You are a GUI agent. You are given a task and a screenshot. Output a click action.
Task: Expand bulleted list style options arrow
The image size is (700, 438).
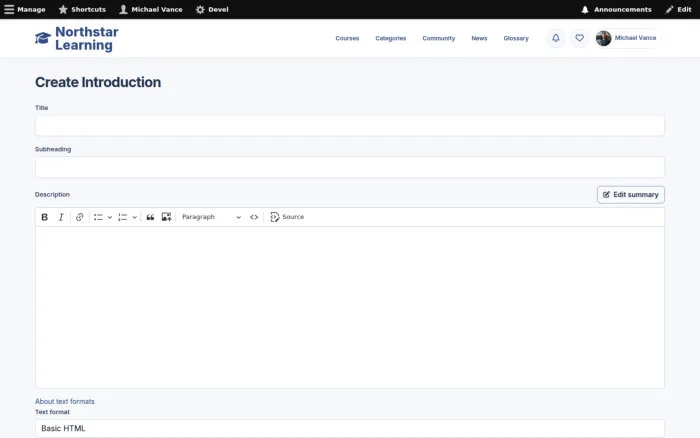pyautogui.click(x=110, y=217)
